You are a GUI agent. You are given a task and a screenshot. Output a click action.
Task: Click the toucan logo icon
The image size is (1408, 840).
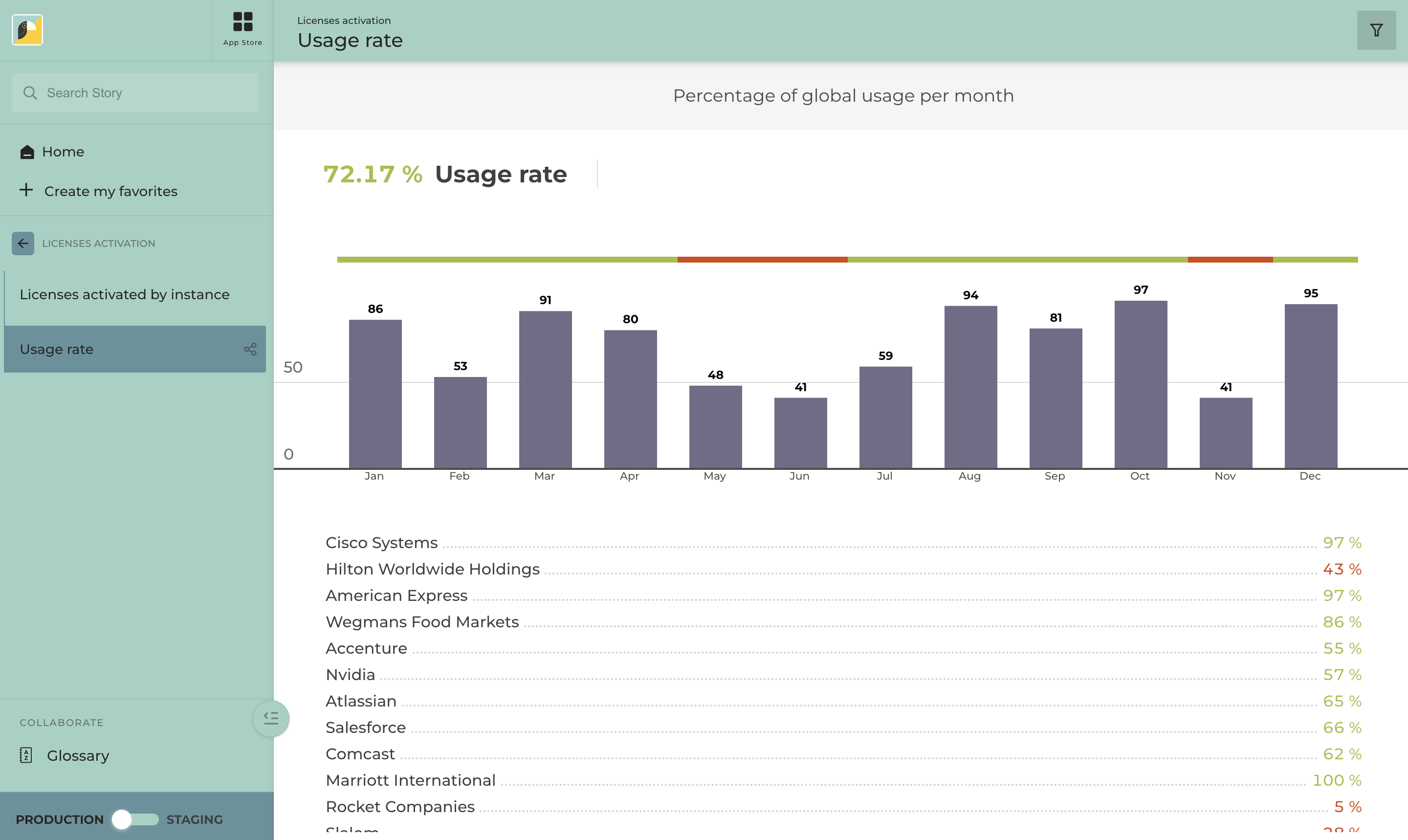point(27,30)
